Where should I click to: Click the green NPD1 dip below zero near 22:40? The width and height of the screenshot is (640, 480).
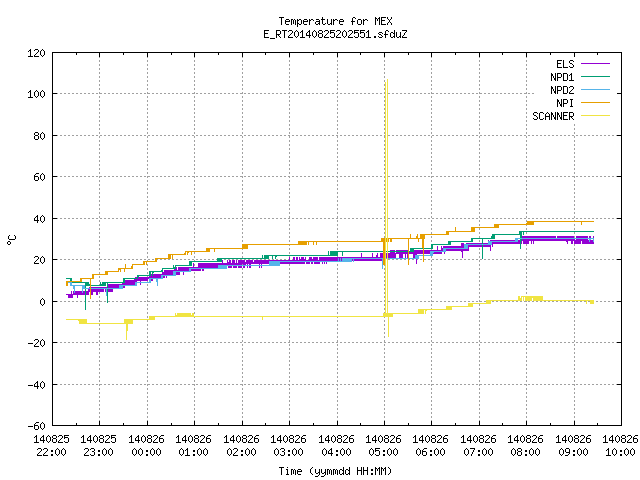tap(85, 297)
